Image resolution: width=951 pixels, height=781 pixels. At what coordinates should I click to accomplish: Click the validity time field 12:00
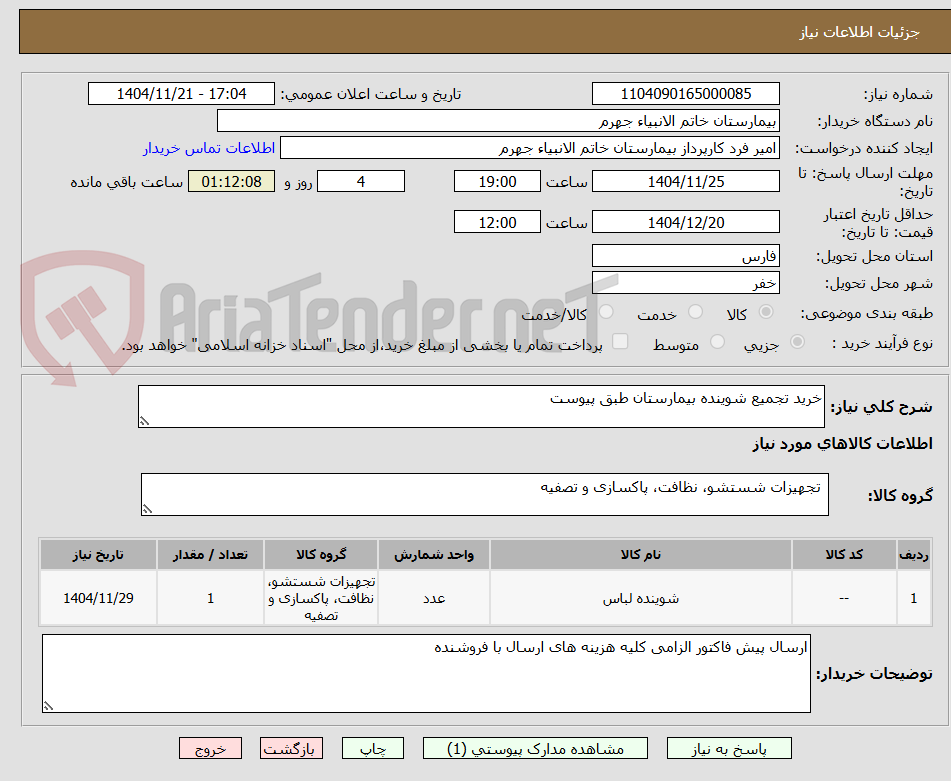click(497, 223)
